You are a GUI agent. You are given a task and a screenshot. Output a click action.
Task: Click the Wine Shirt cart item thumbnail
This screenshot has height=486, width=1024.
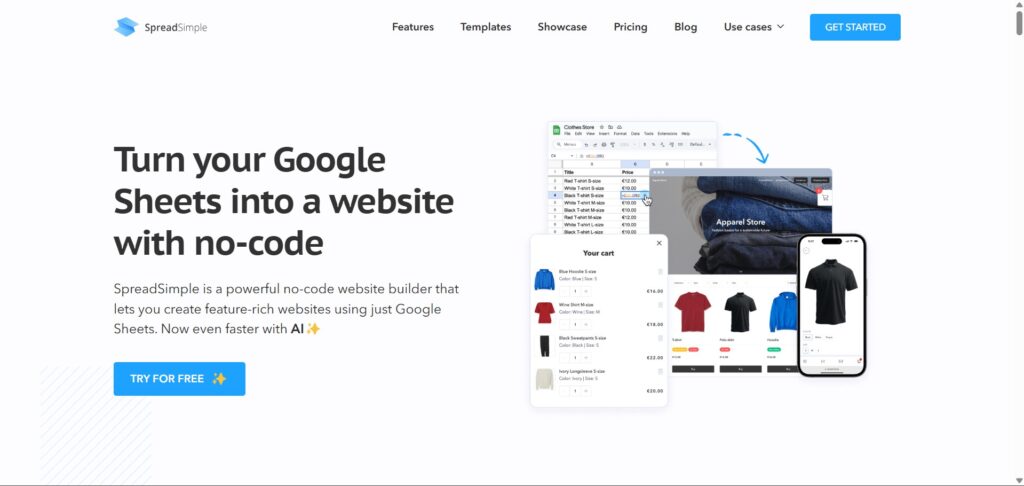(x=544, y=313)
